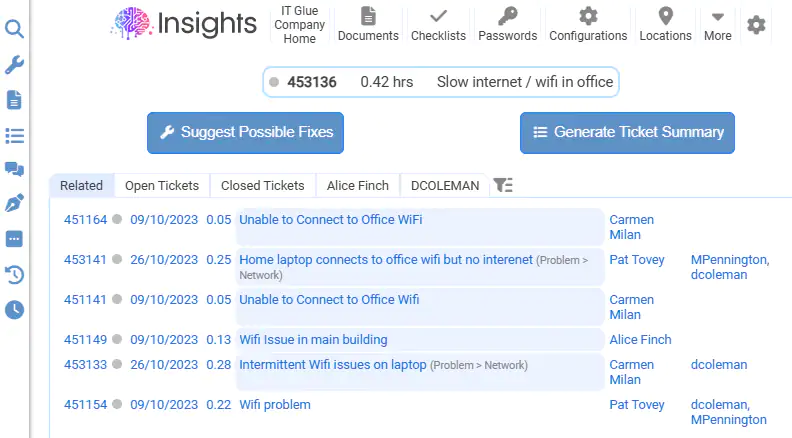792x438 pixels.
Task: Select the Alice Finch tab
Action: pos(358,185)
